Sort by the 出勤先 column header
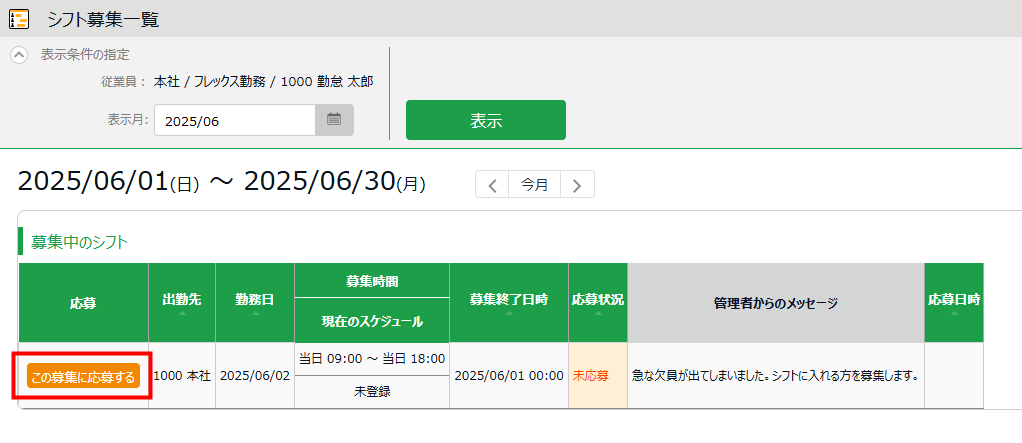The height and width of the screenshot is (443, 1022). [182, 302]
